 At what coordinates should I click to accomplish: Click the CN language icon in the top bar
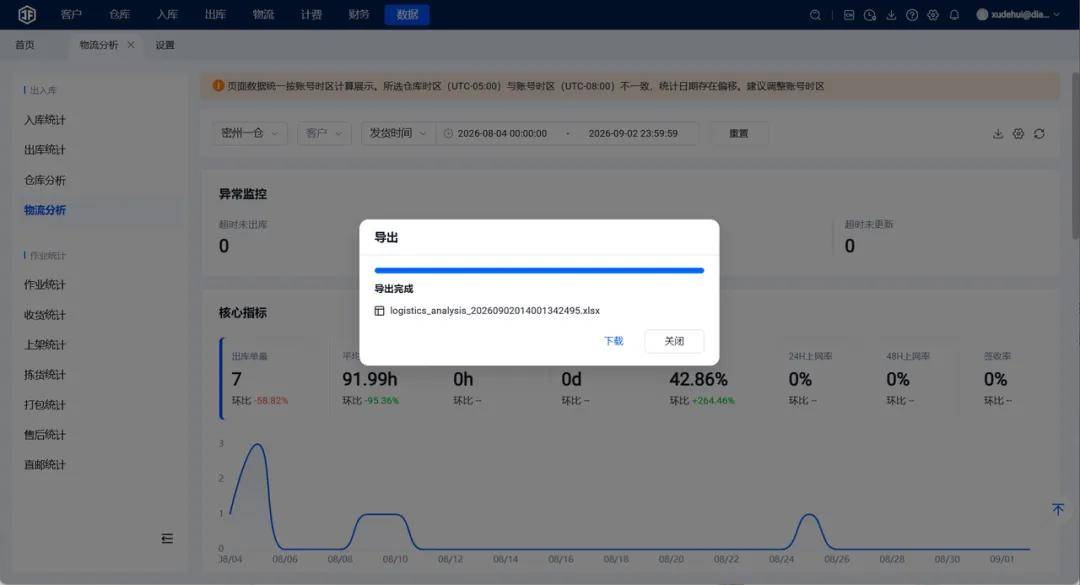click(849, 14)
